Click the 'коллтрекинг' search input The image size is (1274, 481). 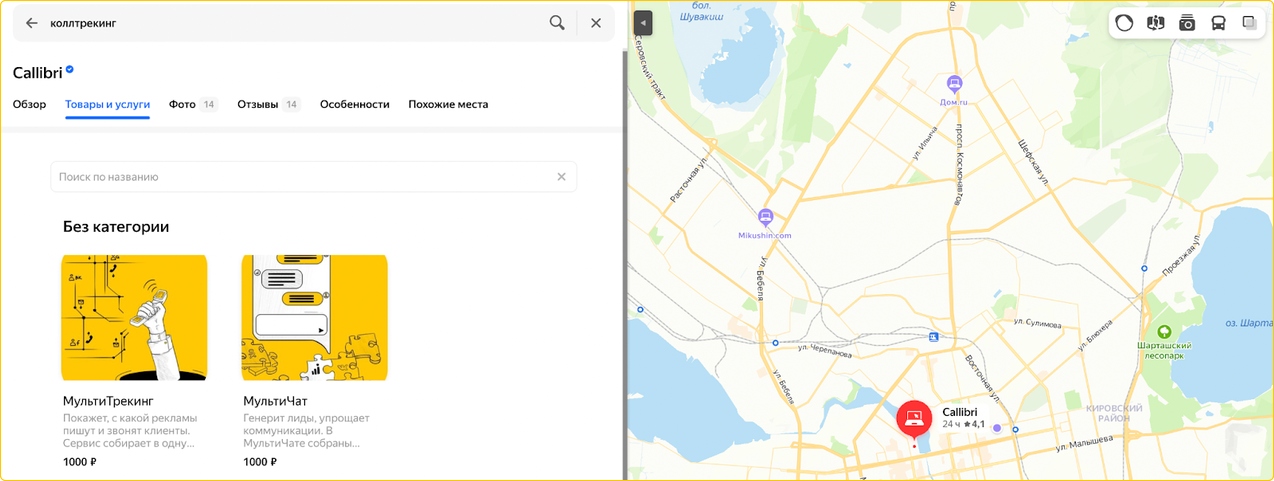290,23
